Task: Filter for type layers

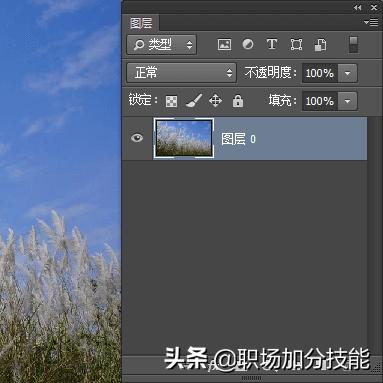Action: tap(272, 44)
